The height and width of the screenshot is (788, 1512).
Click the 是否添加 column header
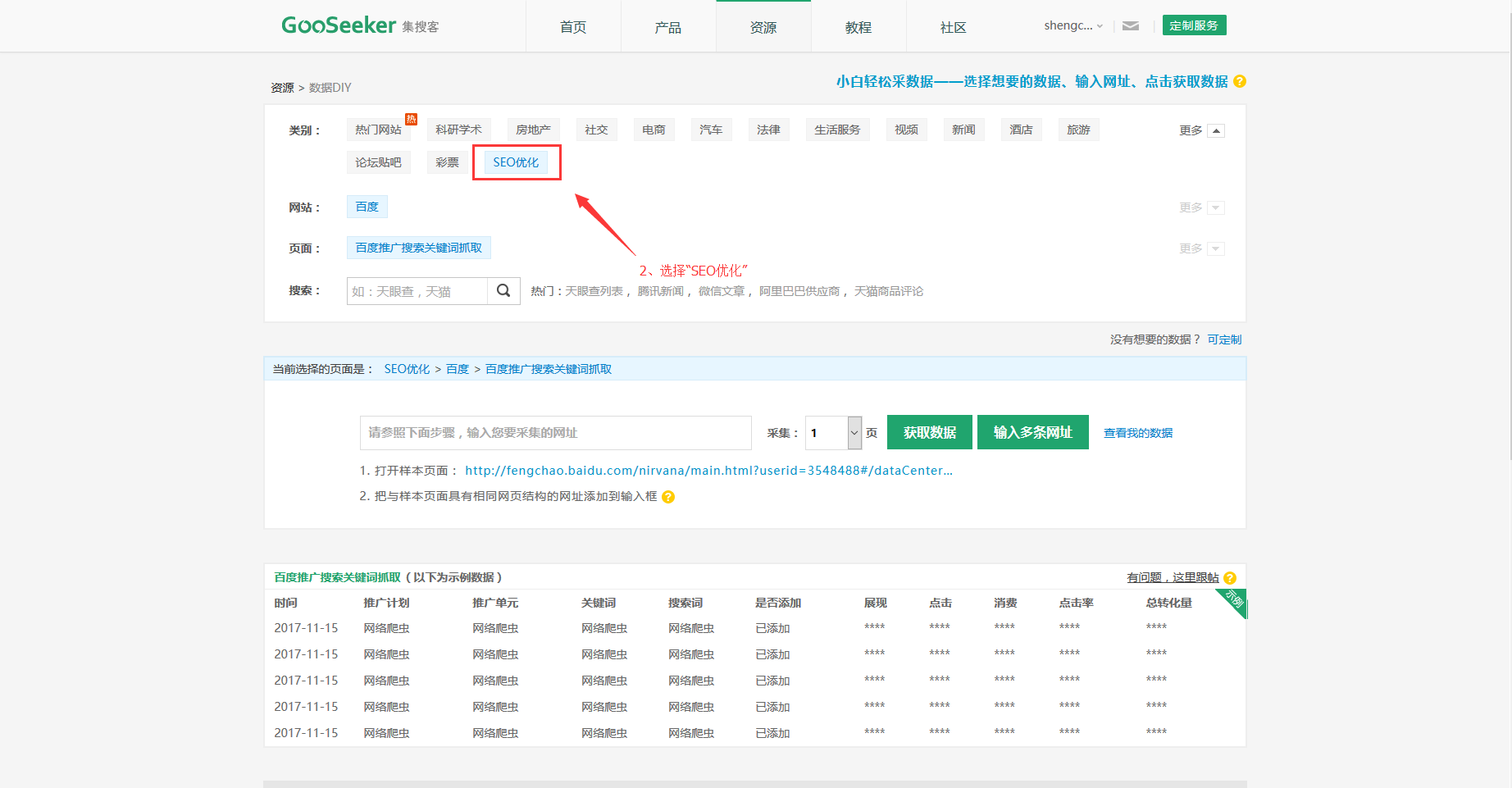[x=778, y=603]
